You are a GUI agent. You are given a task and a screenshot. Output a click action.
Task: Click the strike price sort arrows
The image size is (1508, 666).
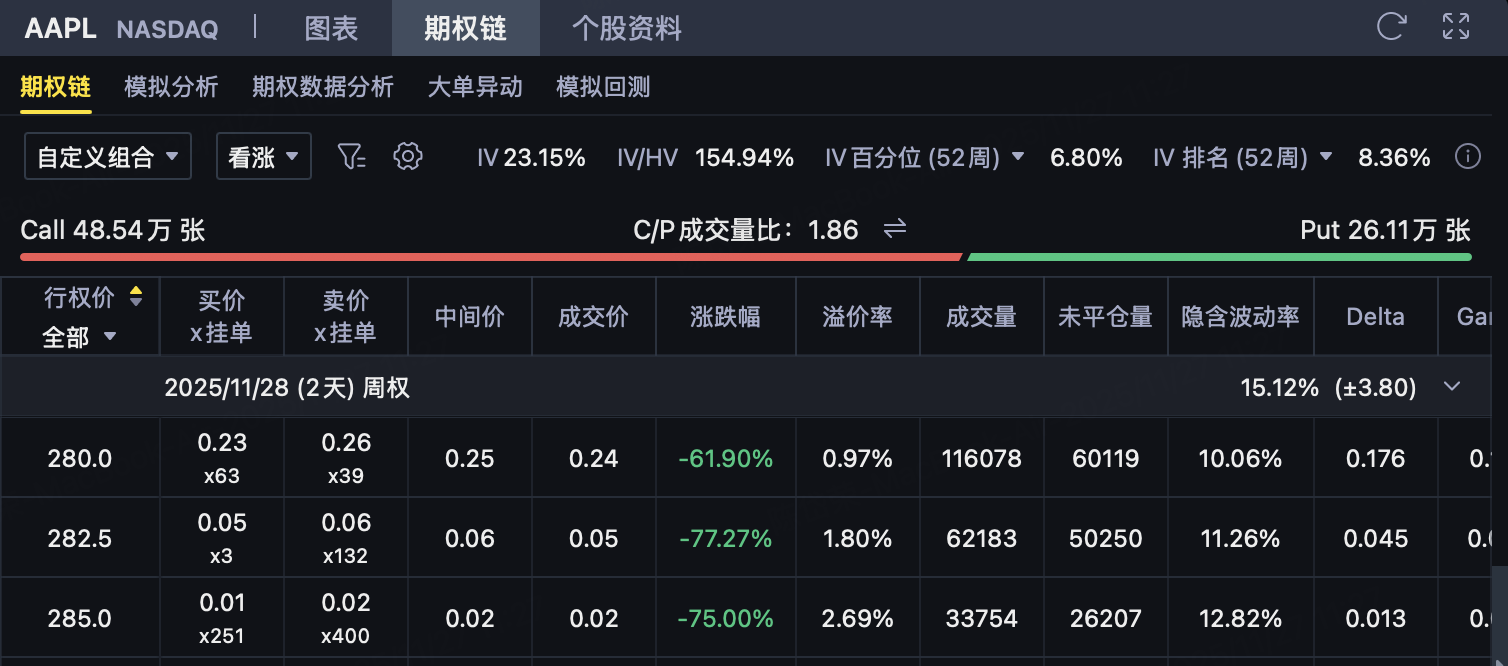click(136, 297)
